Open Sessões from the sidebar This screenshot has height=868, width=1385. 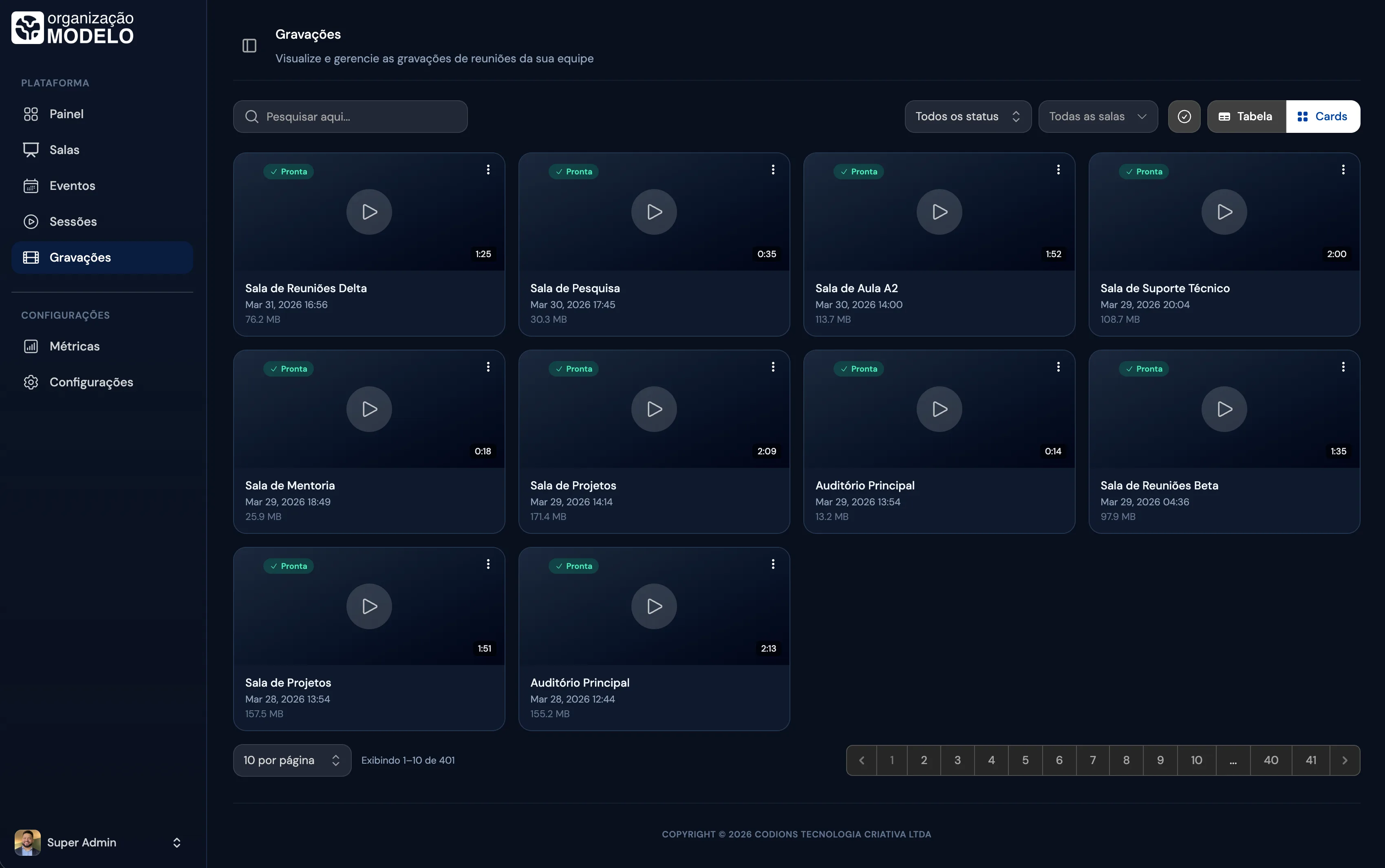coord(73,222)
